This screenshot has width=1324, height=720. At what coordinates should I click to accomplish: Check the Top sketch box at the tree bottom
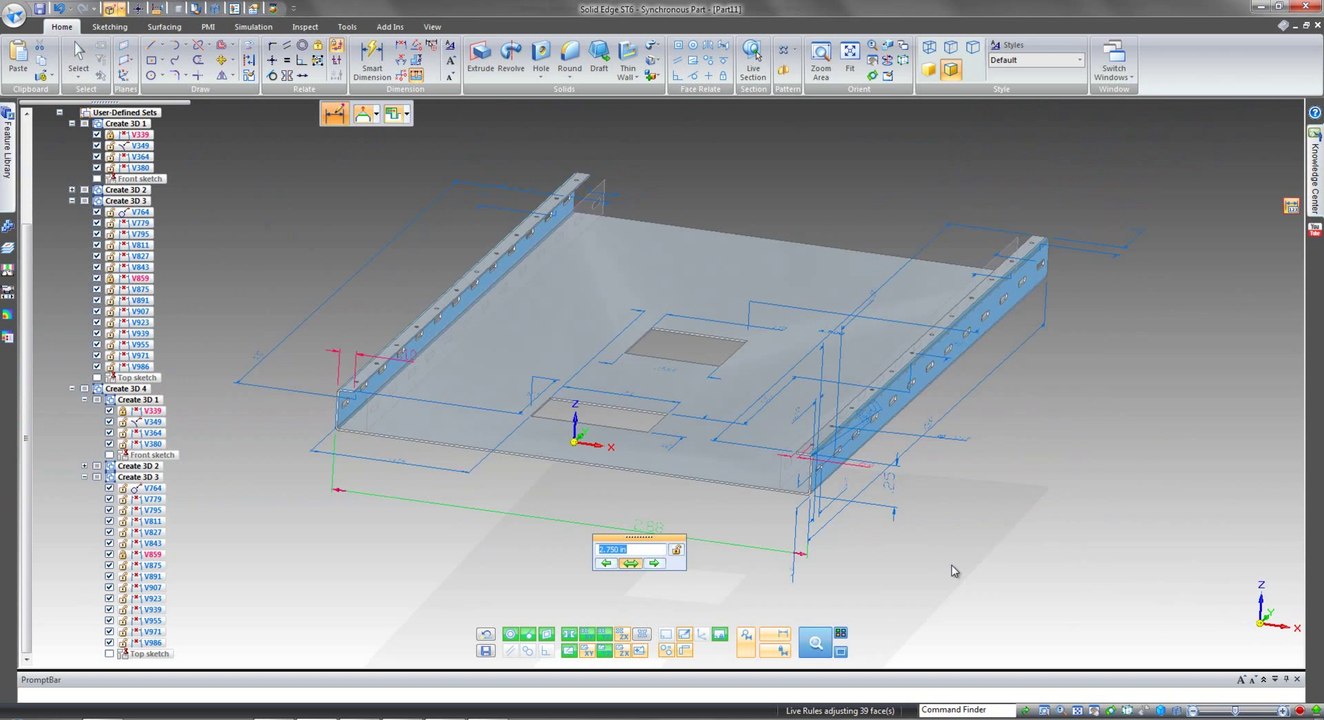pos(110,654)
